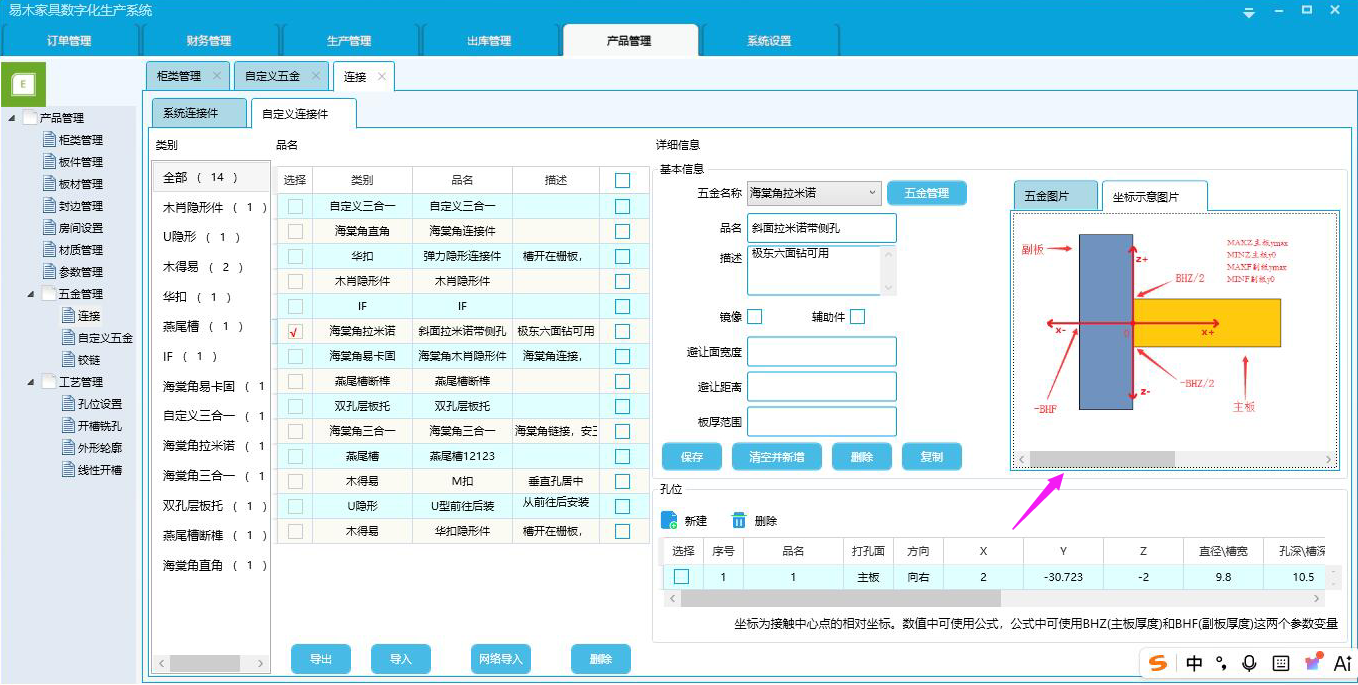
Task: Tick the right-side checkbox of 燕尾槽 row
Action: (x=623, y=456)
